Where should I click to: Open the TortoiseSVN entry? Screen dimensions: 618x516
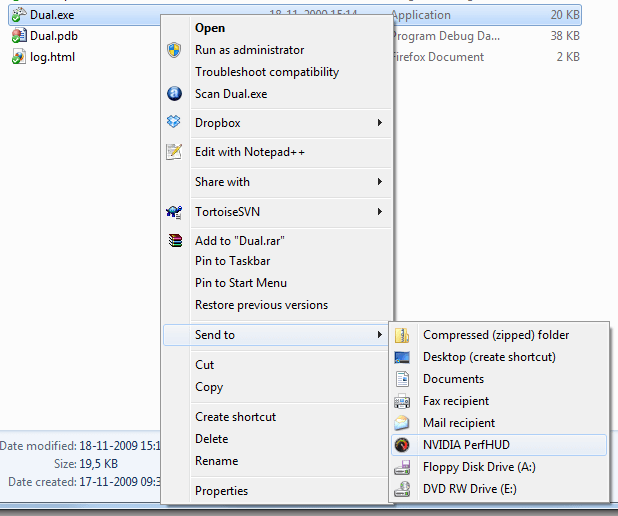(277, 212)
